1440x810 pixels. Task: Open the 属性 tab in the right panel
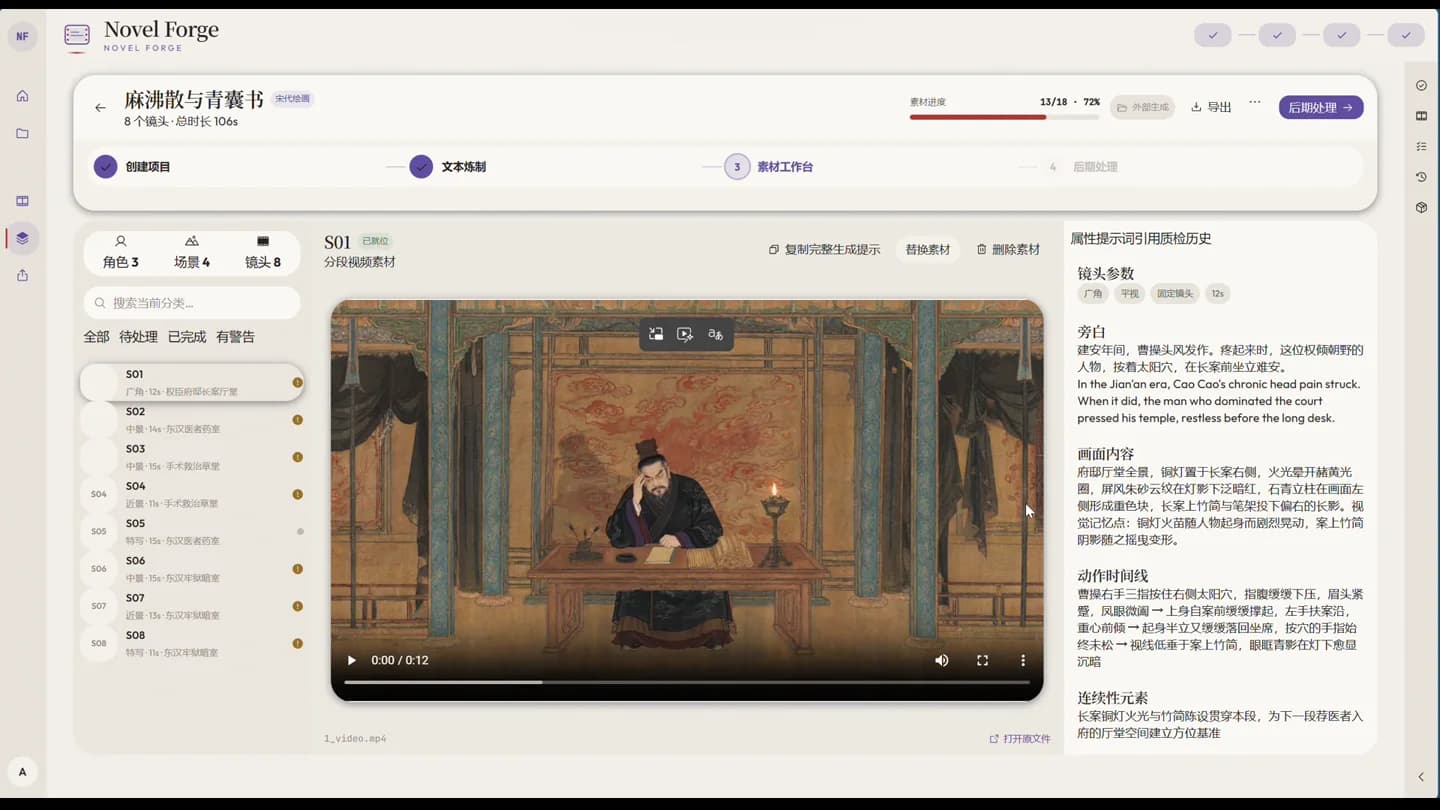(x=1084, y=239)
